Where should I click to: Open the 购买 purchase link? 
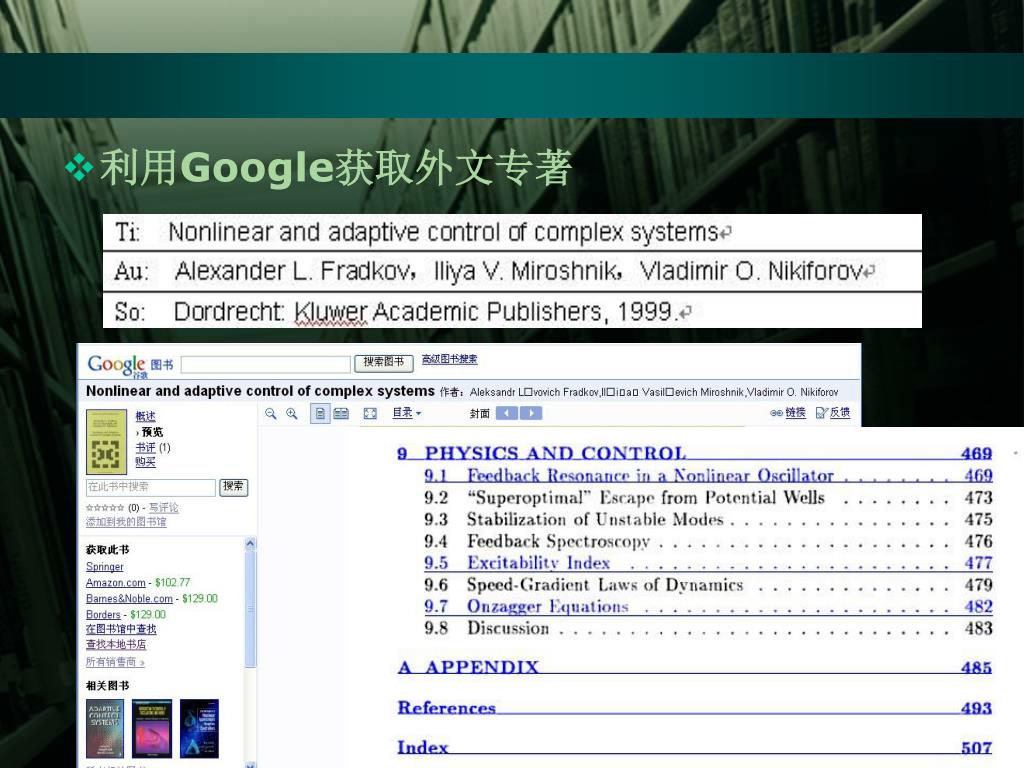pos(146,462)
